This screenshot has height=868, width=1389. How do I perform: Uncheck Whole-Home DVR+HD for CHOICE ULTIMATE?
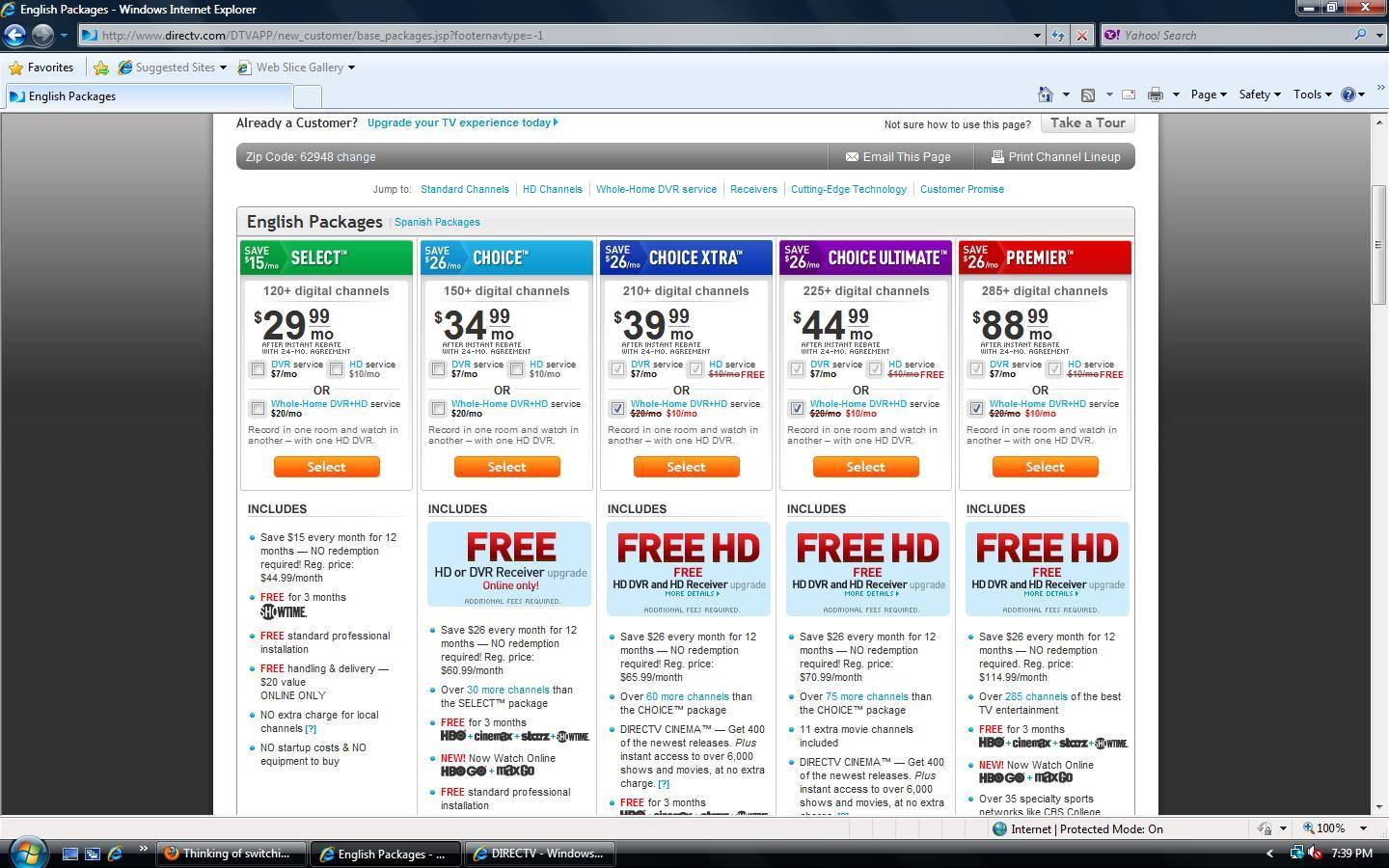[797, 408]
